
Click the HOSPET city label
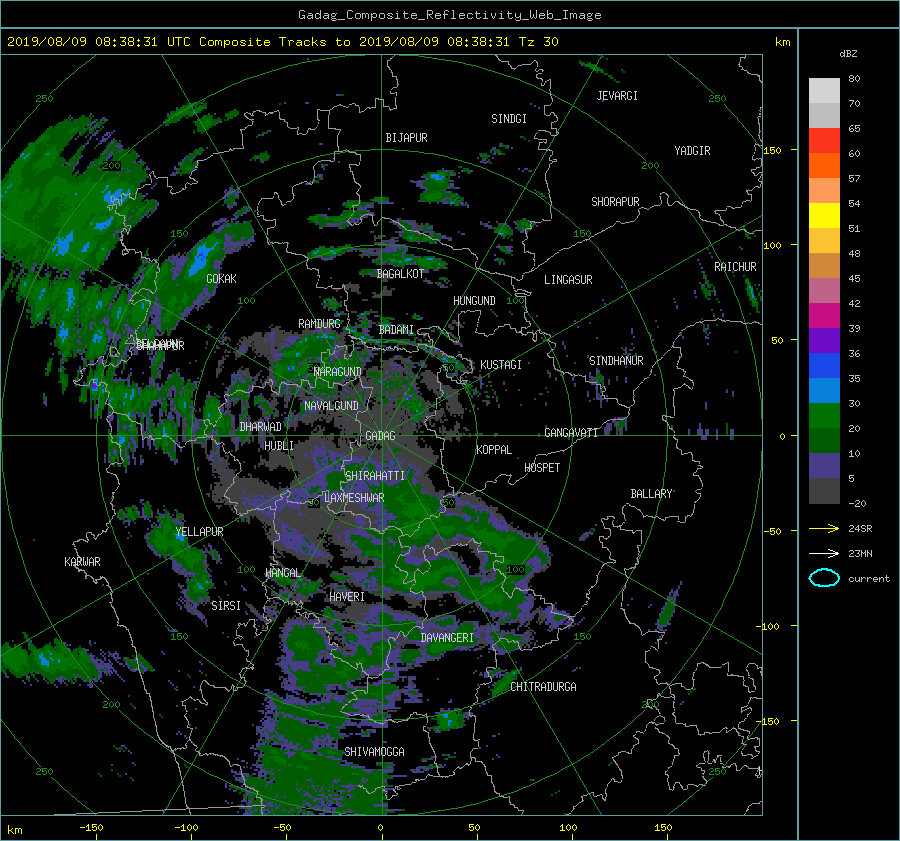542,468
